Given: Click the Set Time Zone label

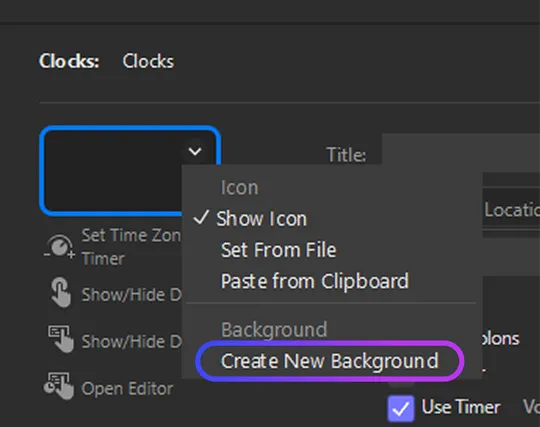Looking at the screenshot, I should 131,236.
